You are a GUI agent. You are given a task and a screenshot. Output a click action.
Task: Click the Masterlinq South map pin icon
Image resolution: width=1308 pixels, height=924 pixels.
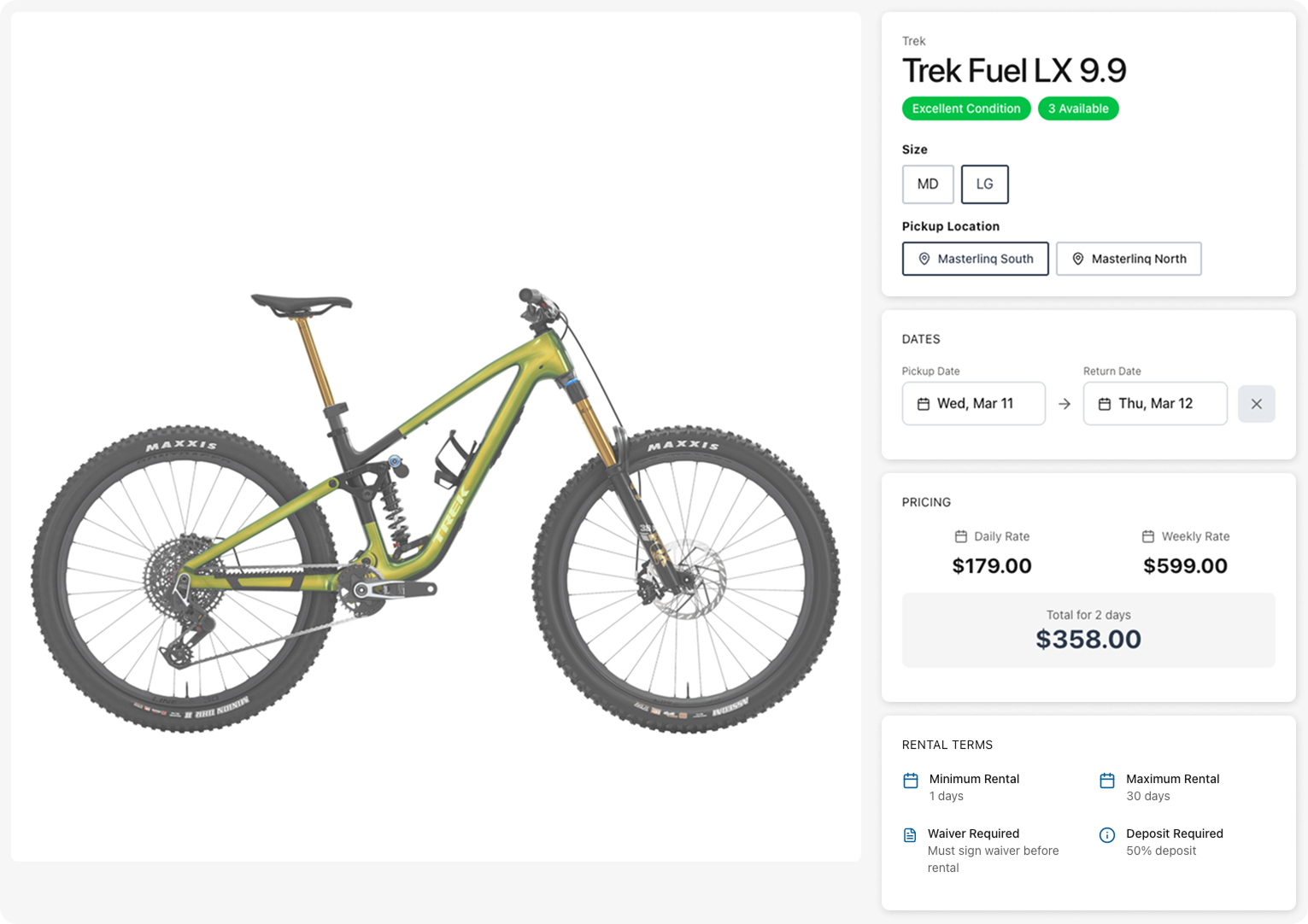click(924, 259)
